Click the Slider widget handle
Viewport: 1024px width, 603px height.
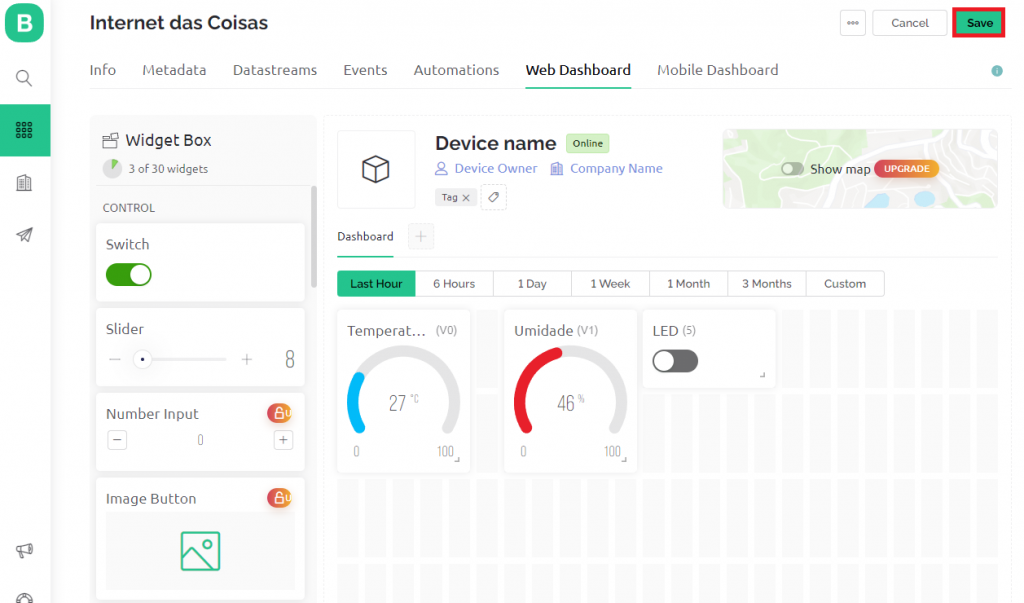(142, 359)
